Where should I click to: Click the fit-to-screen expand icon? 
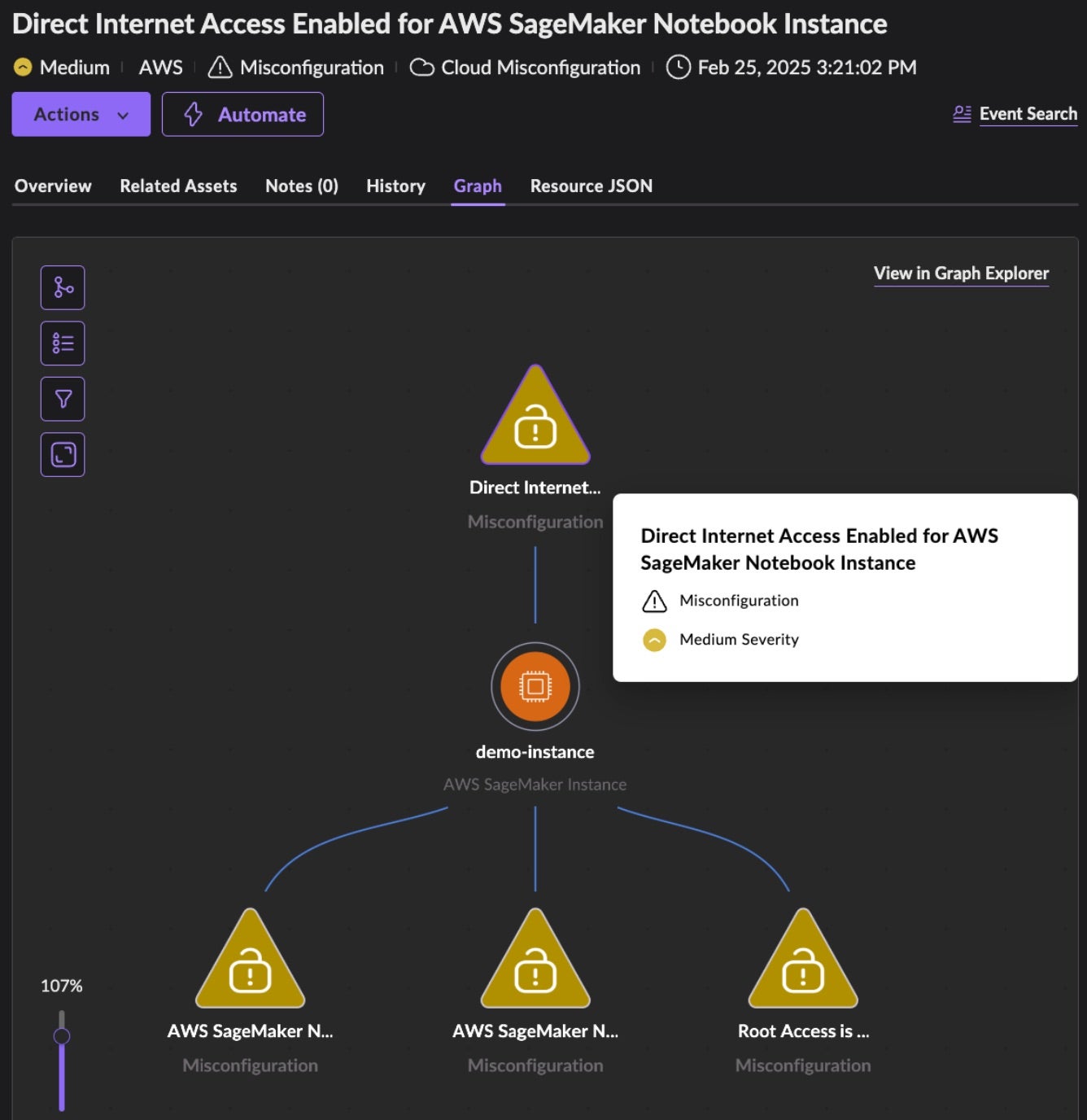coord(63,454)
